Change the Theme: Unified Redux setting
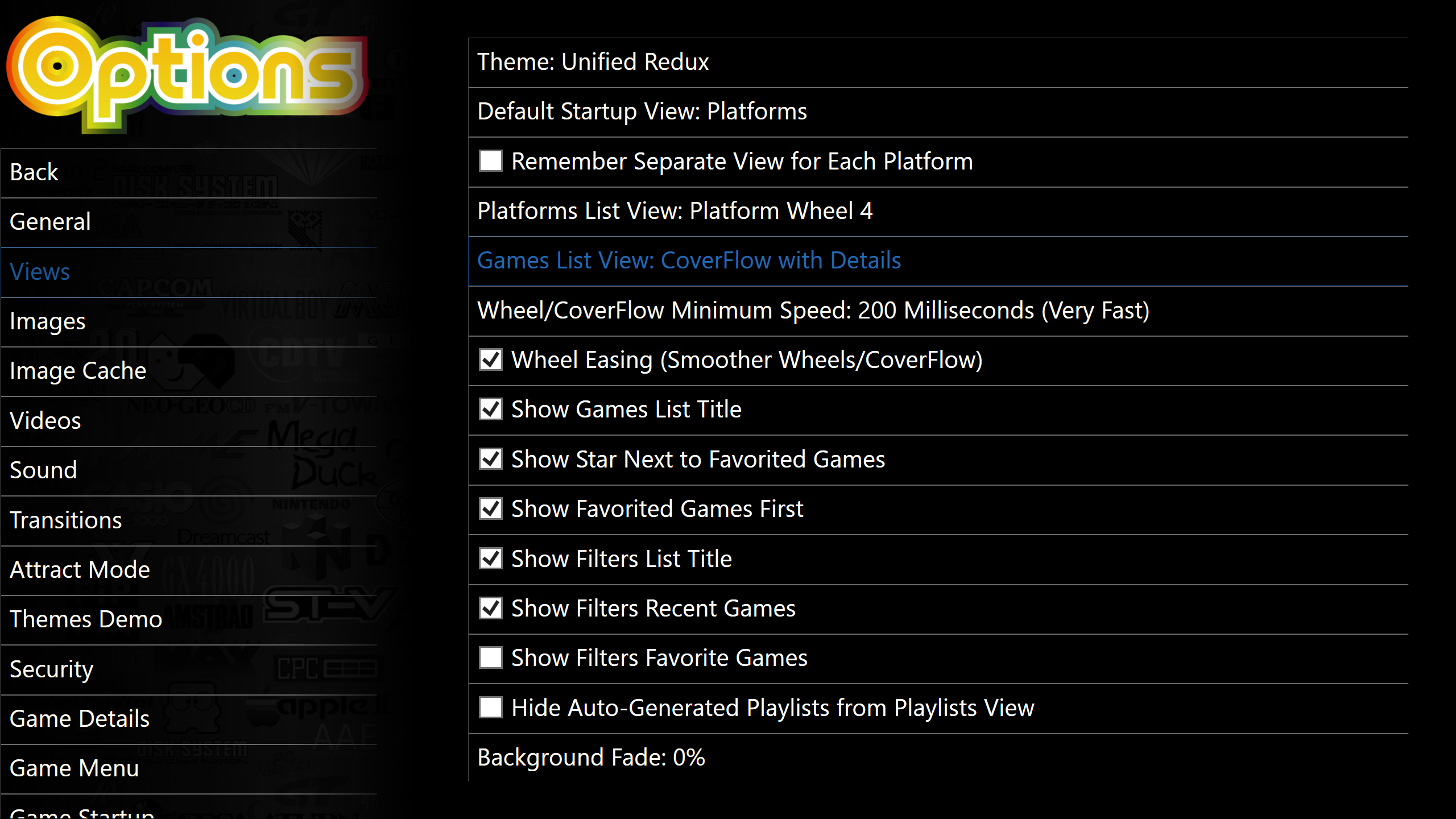Image resolution: width=1456 pixels, height=819 pixels. [x=938, y=62]
